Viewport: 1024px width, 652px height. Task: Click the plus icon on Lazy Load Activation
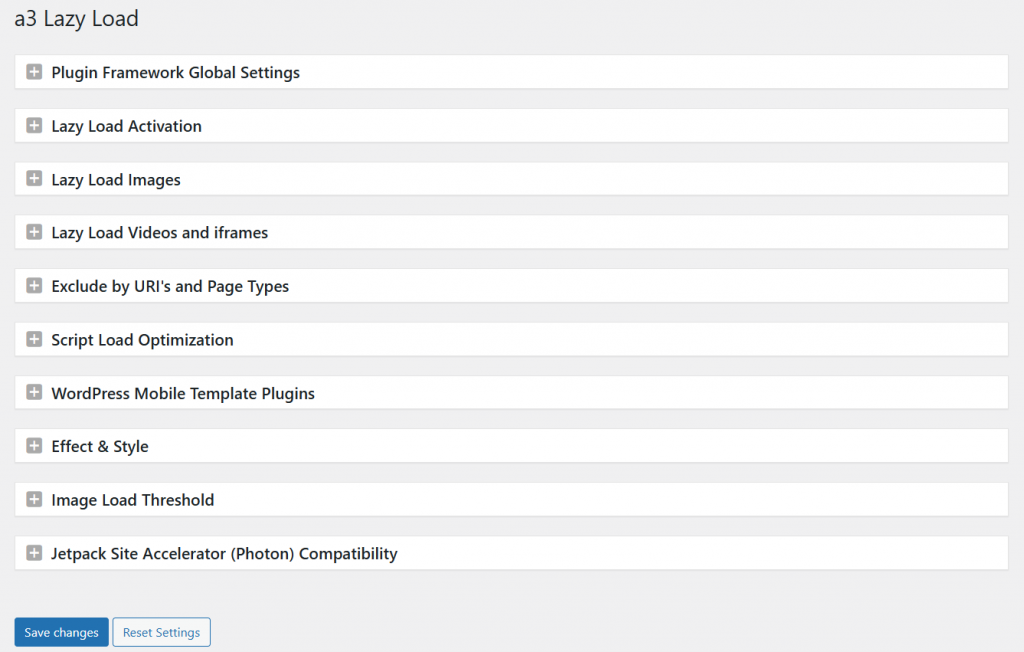pos(35,126)
